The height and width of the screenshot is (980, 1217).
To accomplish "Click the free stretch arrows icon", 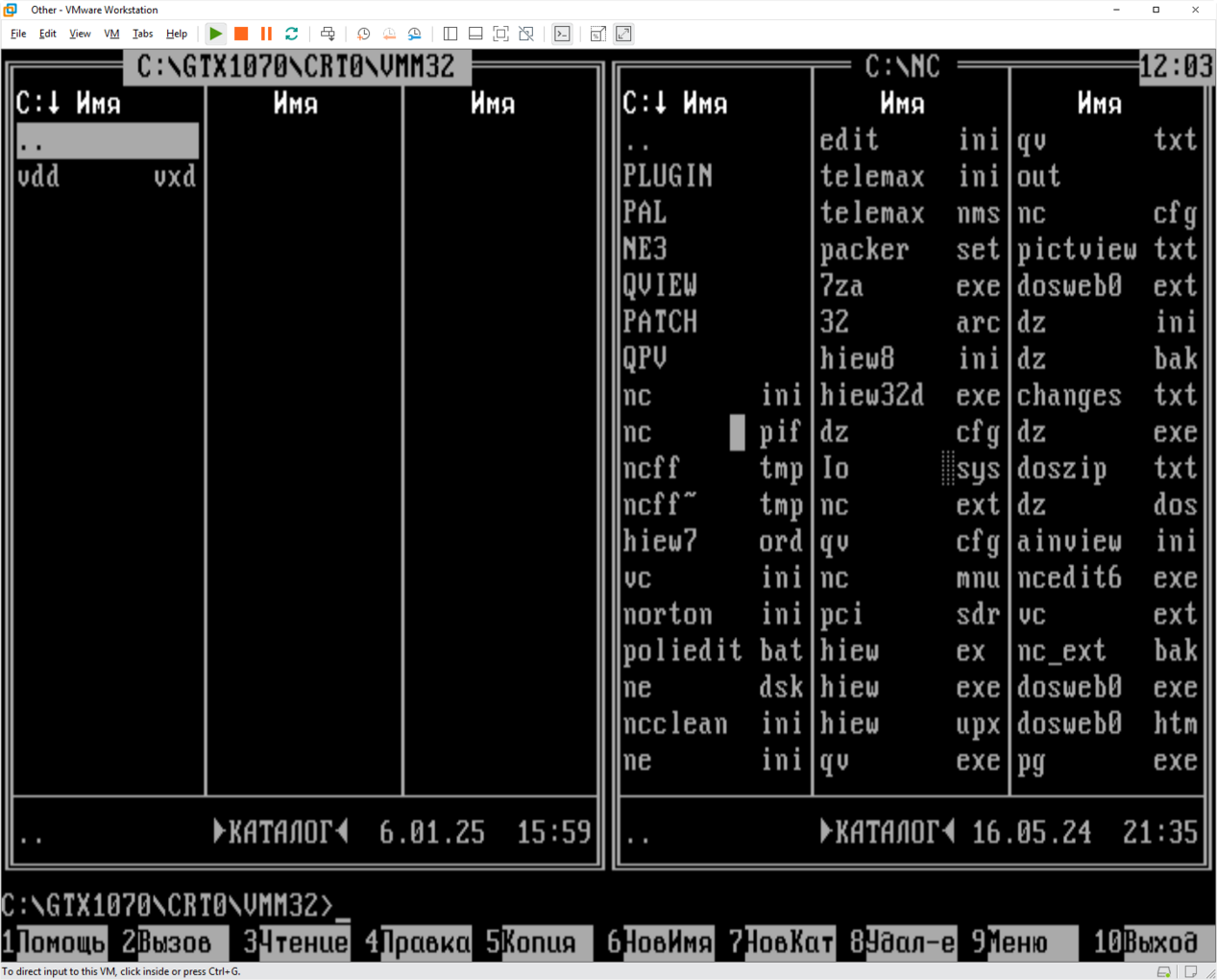I will pyautogui.click(x=623, y=34).
